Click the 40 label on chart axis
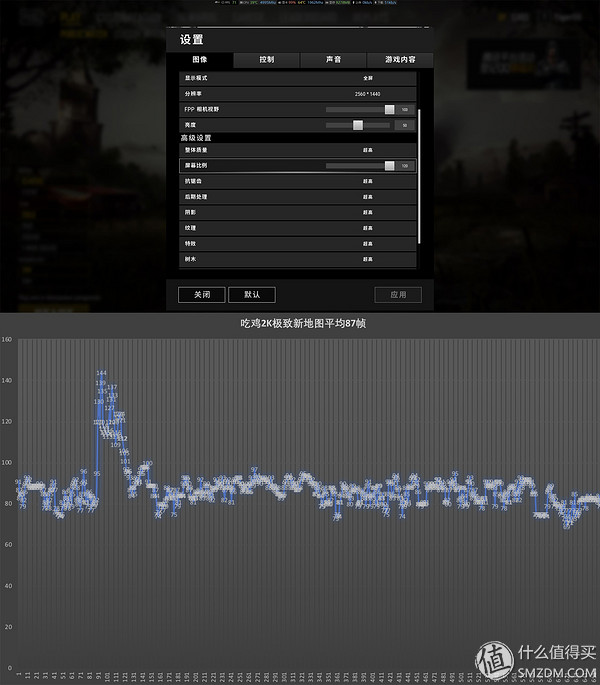This screenshot has height=685, width=600. (x=8, y=586)
